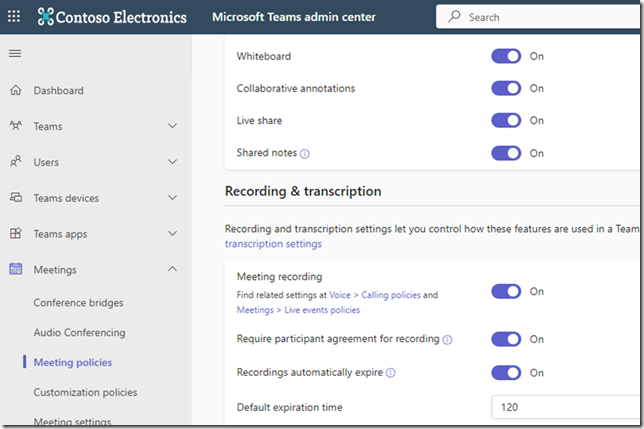
Task: Select Meeting policies in sidebar
Action: (x=73, y=362)
